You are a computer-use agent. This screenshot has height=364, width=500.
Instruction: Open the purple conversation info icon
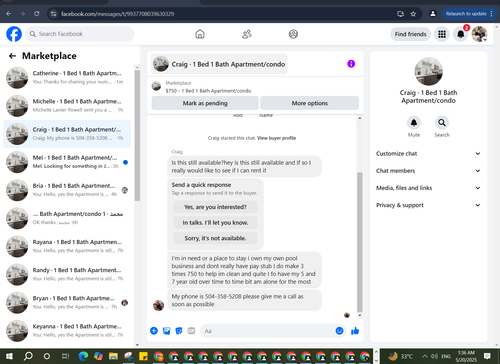(x=351, y=64)
